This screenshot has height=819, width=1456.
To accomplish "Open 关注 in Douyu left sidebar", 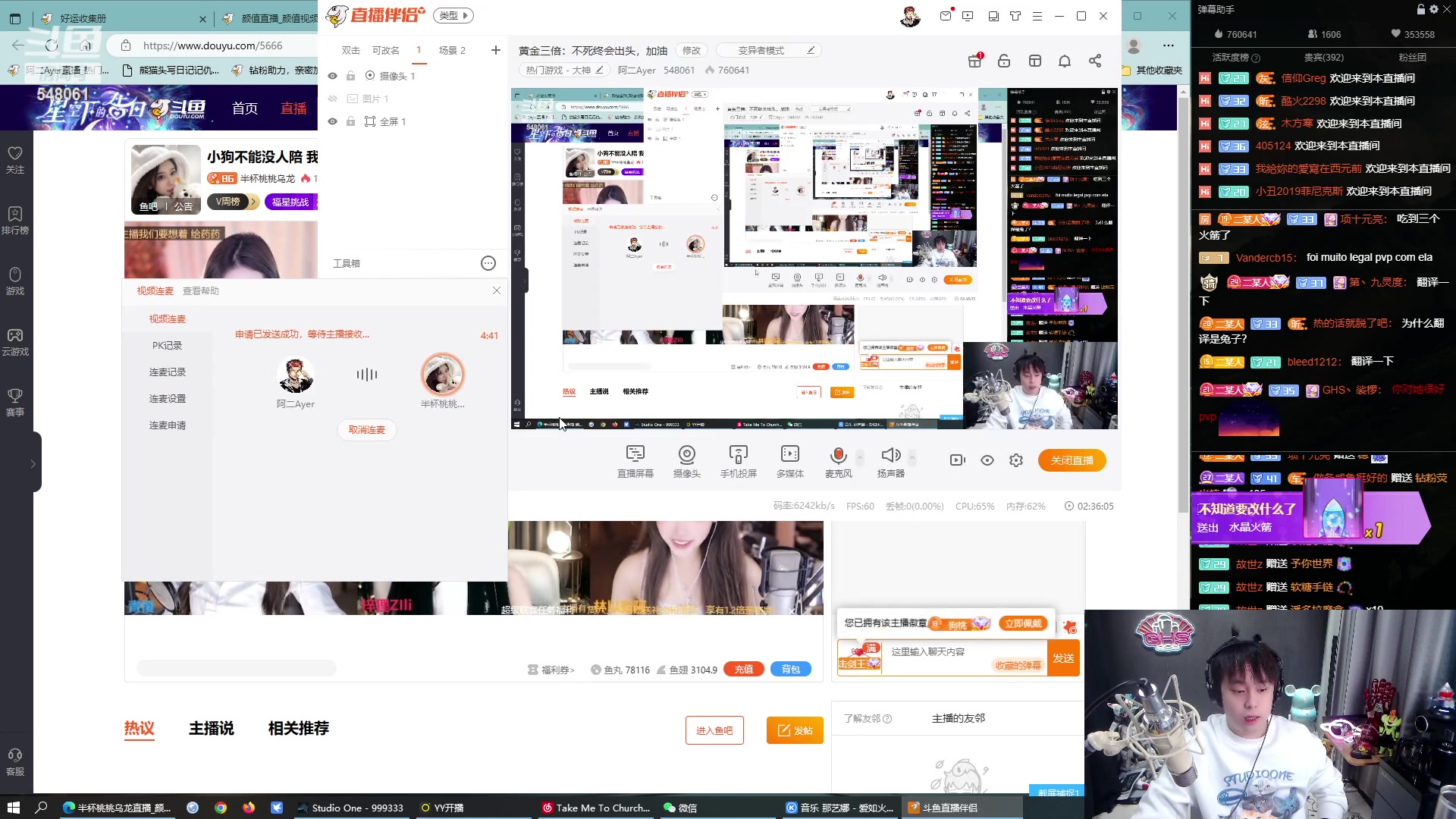I will 15,160.
